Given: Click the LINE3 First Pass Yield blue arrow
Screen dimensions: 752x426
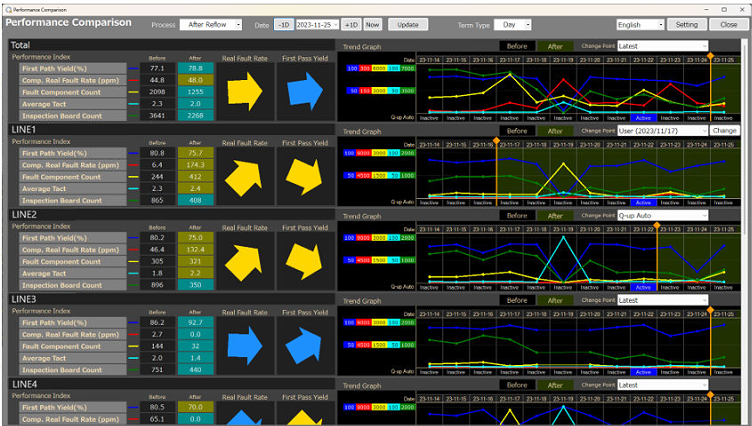Looking at the screenshot, I should (x=304, y=345).
